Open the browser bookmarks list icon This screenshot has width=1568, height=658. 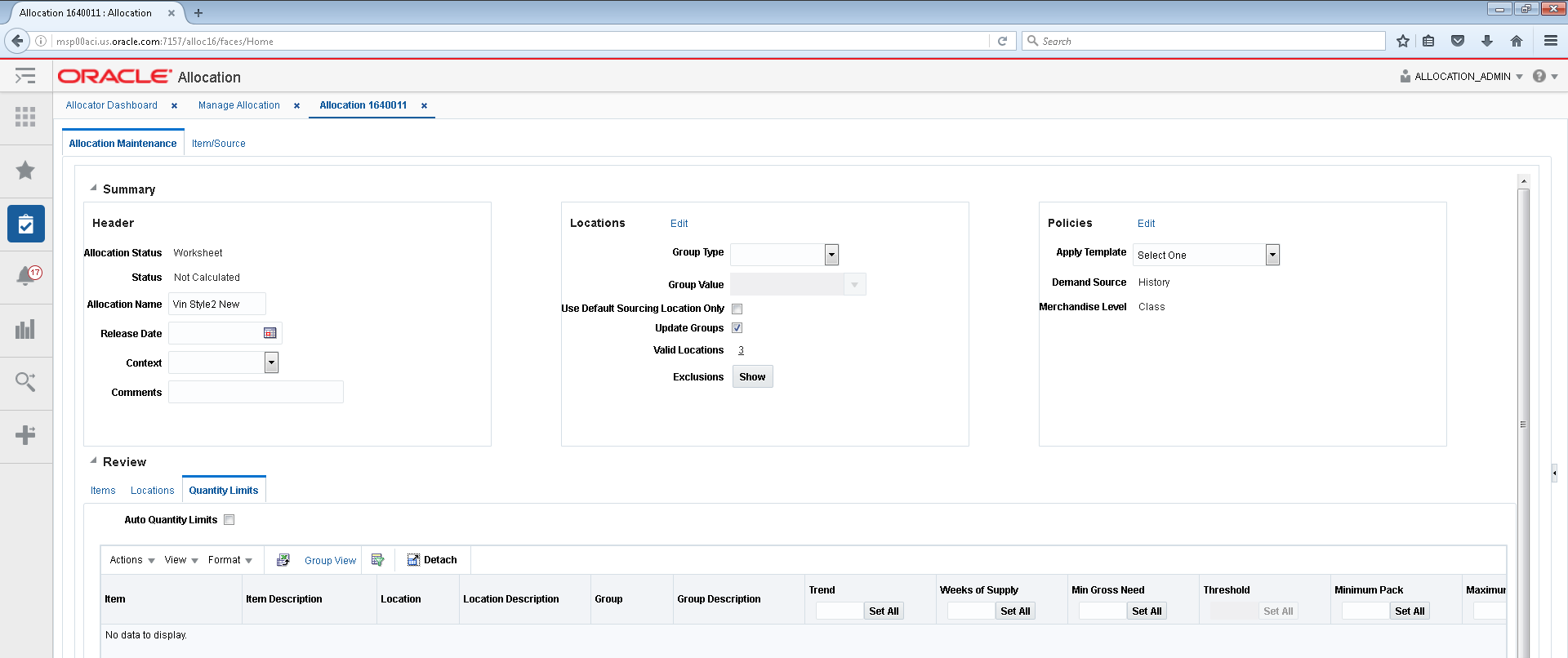[1428, 41]
